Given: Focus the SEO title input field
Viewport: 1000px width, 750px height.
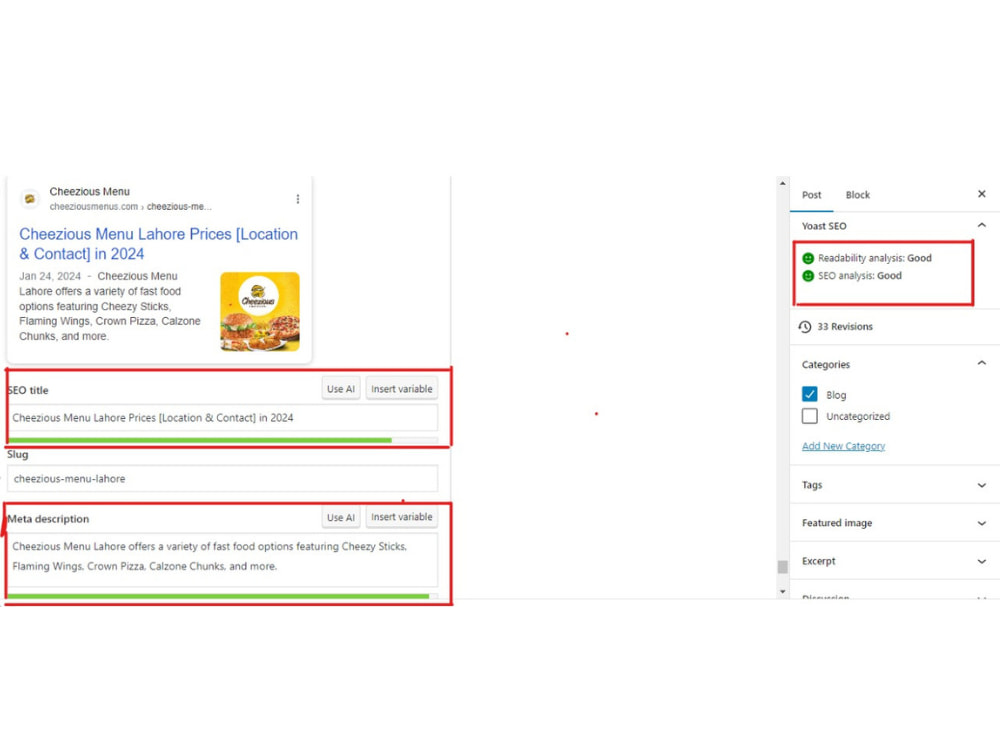Looking at the screenshot, I should click(x=222, y=418).
